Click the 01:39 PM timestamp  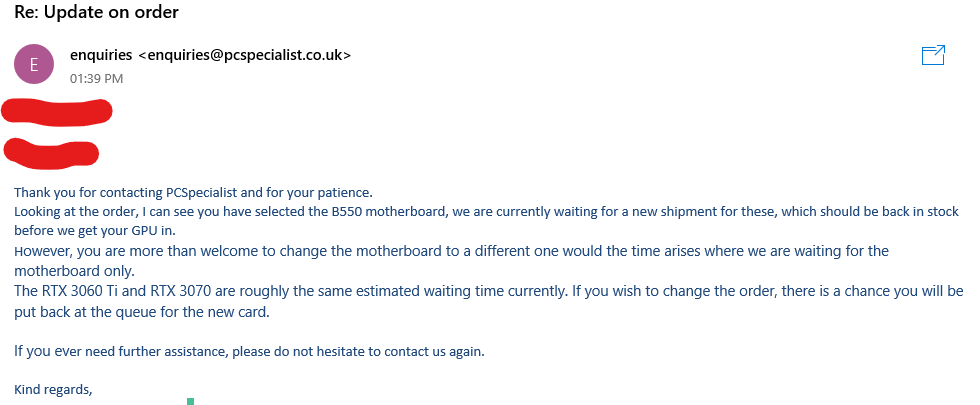(x=96, y=79)
